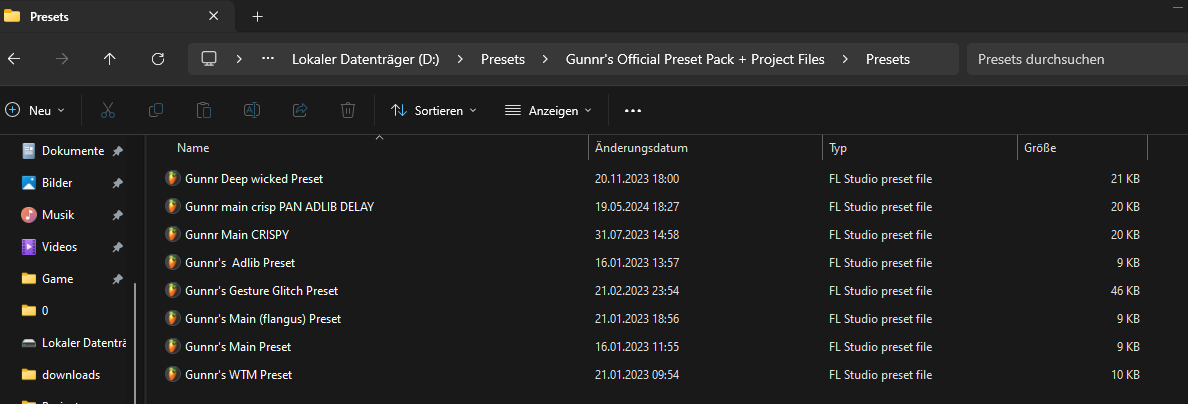This screenshot has height=404, width=1188.
Task: Click the date 19.05.2024 18:27
Action: pos(637,207)
